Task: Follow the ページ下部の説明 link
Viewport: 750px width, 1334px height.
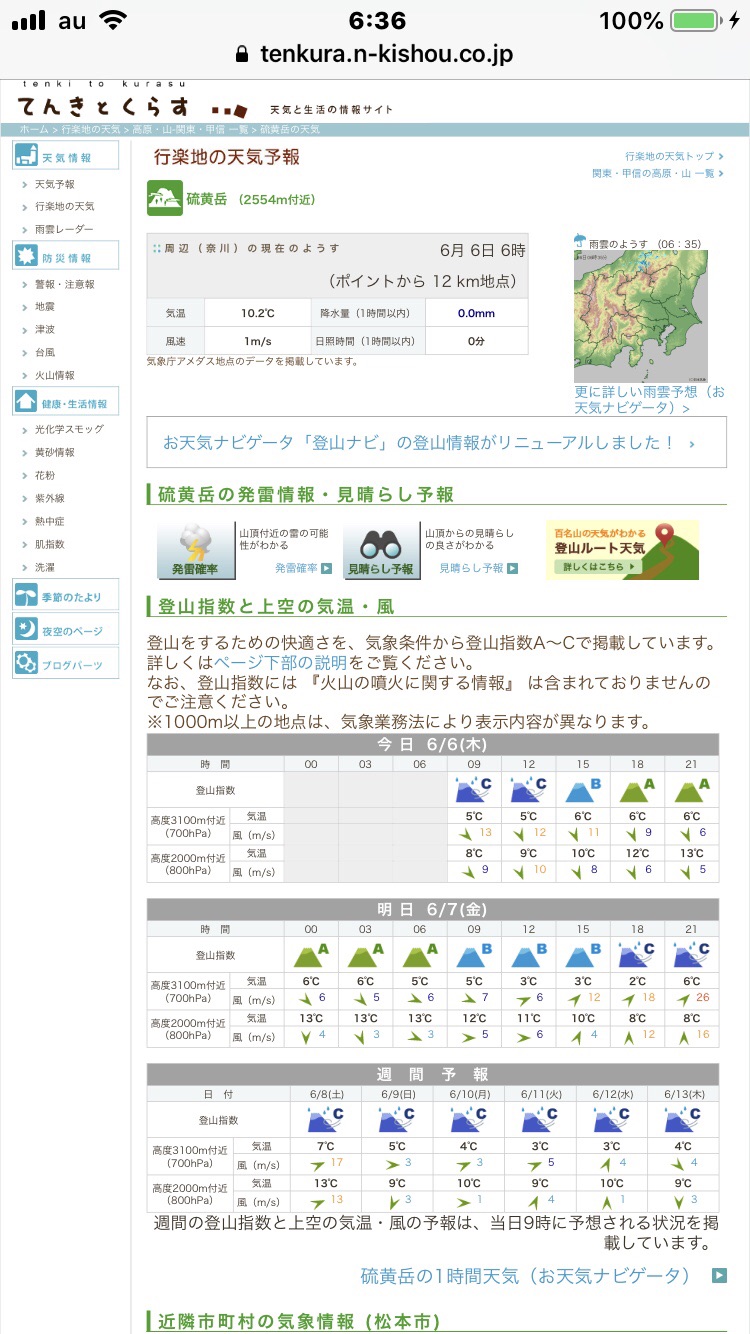Action: click(281, 663)
